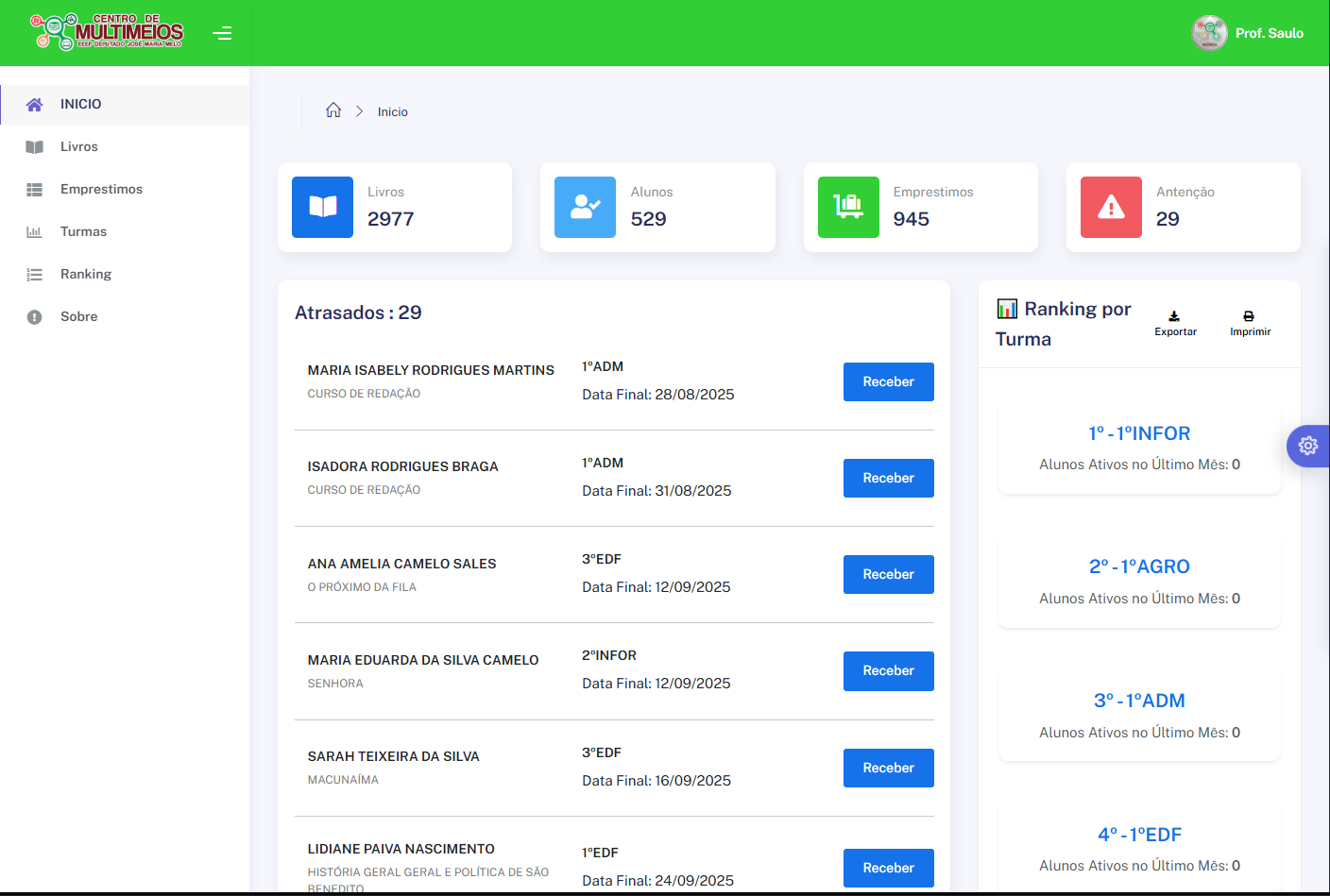The width and height of the screenshot is (1330, 896).
Task: Click the blue Livros book icon
Action: [323, 207]
